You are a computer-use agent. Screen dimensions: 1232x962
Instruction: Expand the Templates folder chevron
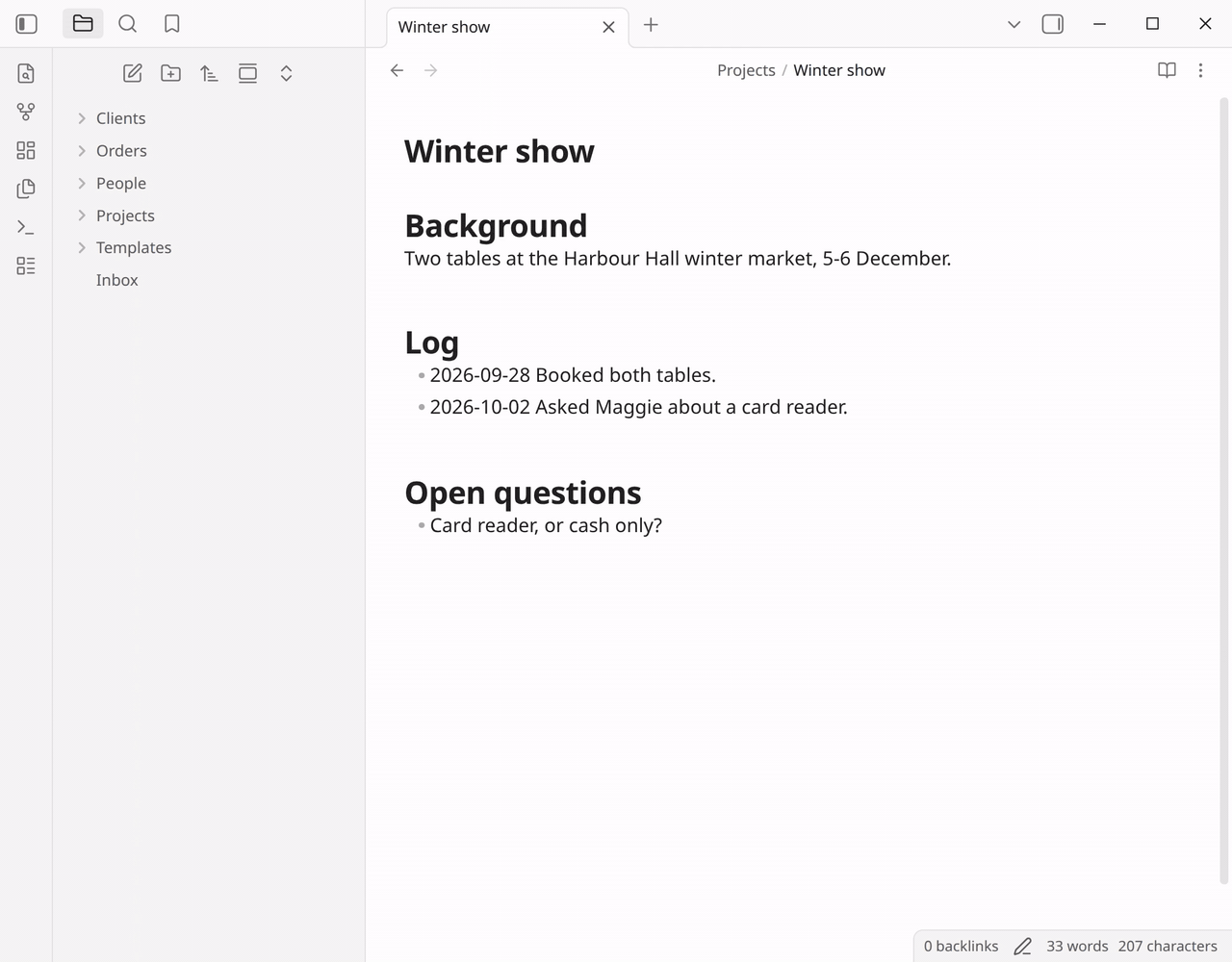(x=82, y=247)
